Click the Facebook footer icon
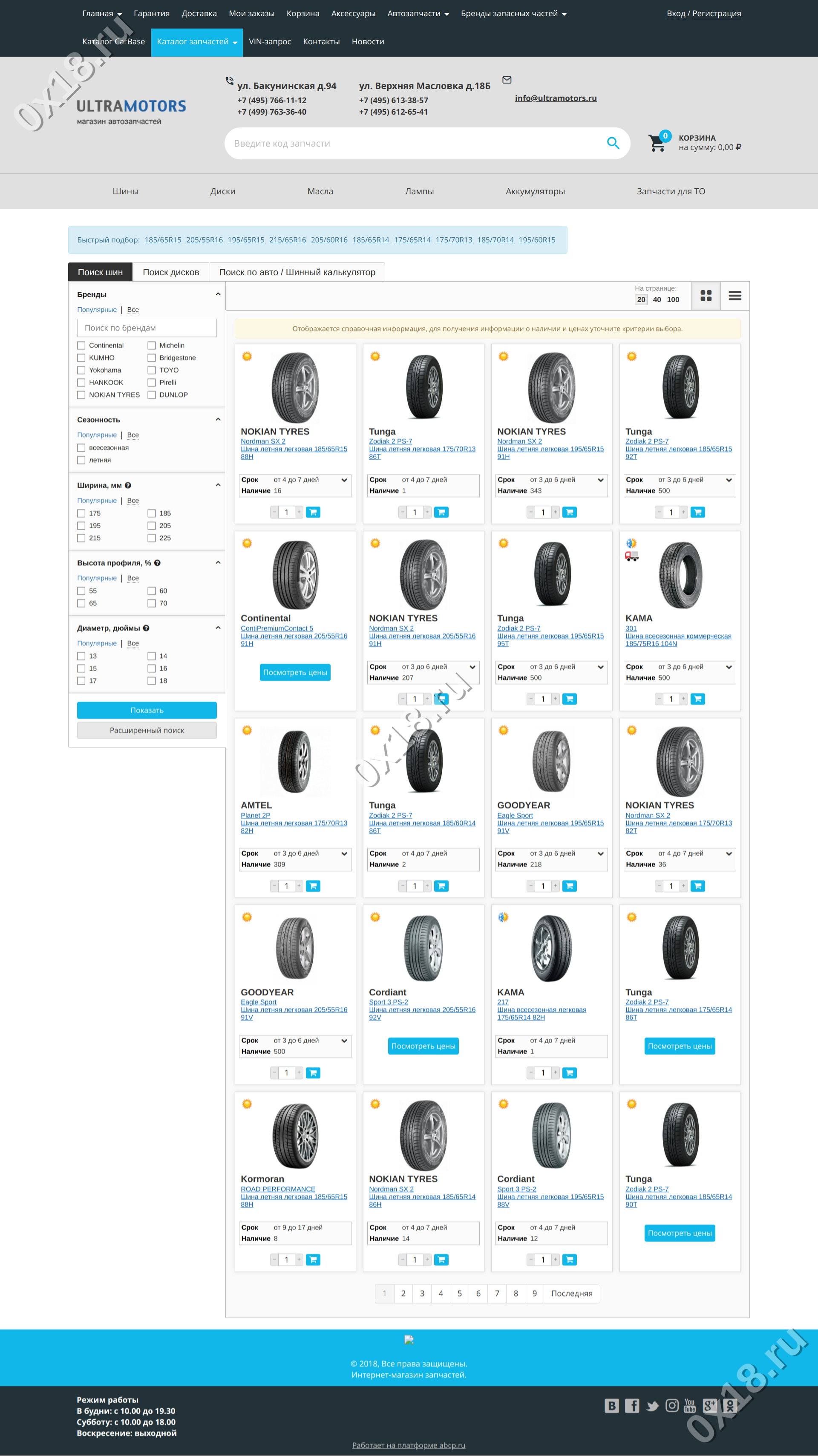Screen dimensions: 818x1456 tap(631, 1405)
